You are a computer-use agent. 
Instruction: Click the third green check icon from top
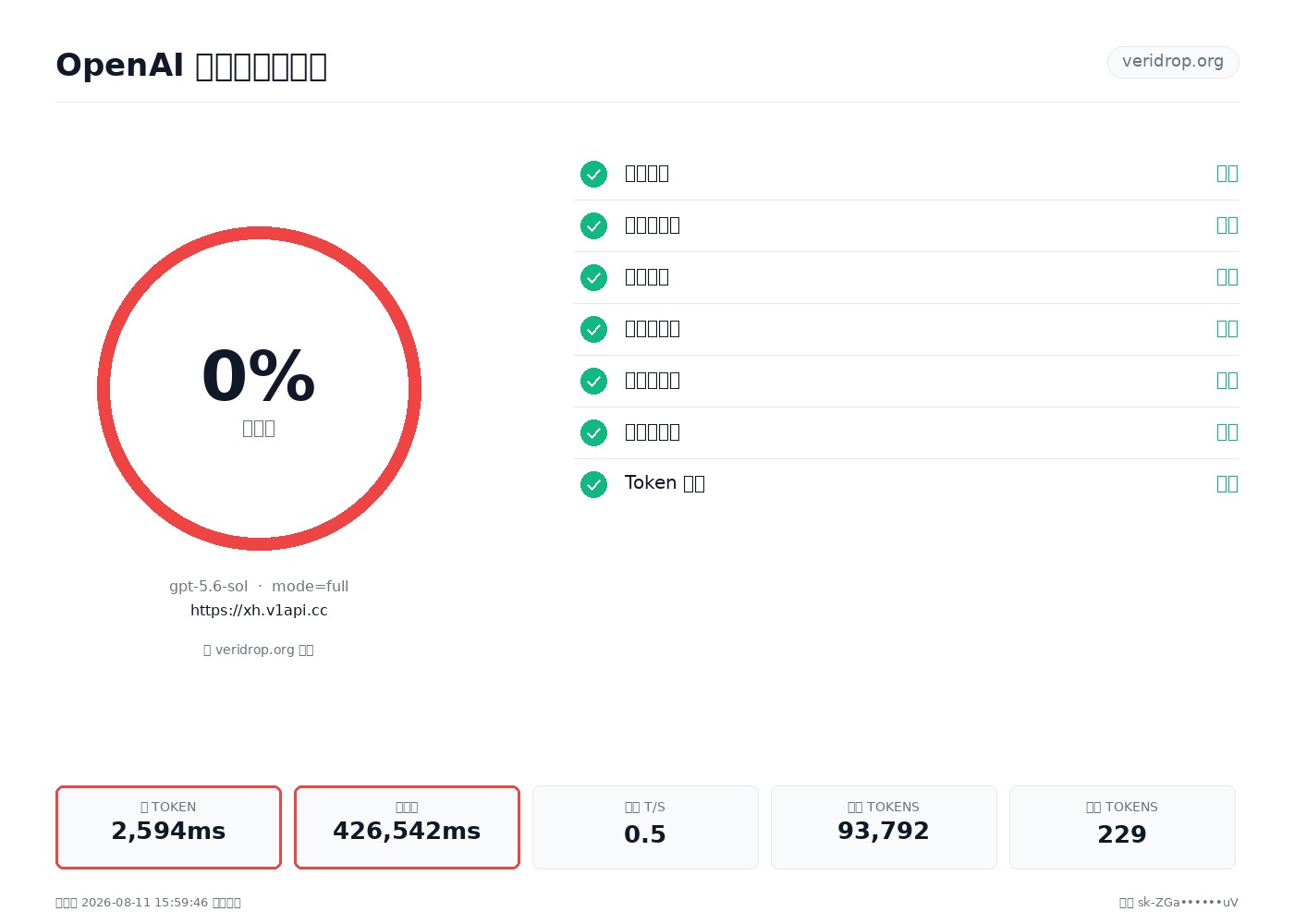pos(593,277)
